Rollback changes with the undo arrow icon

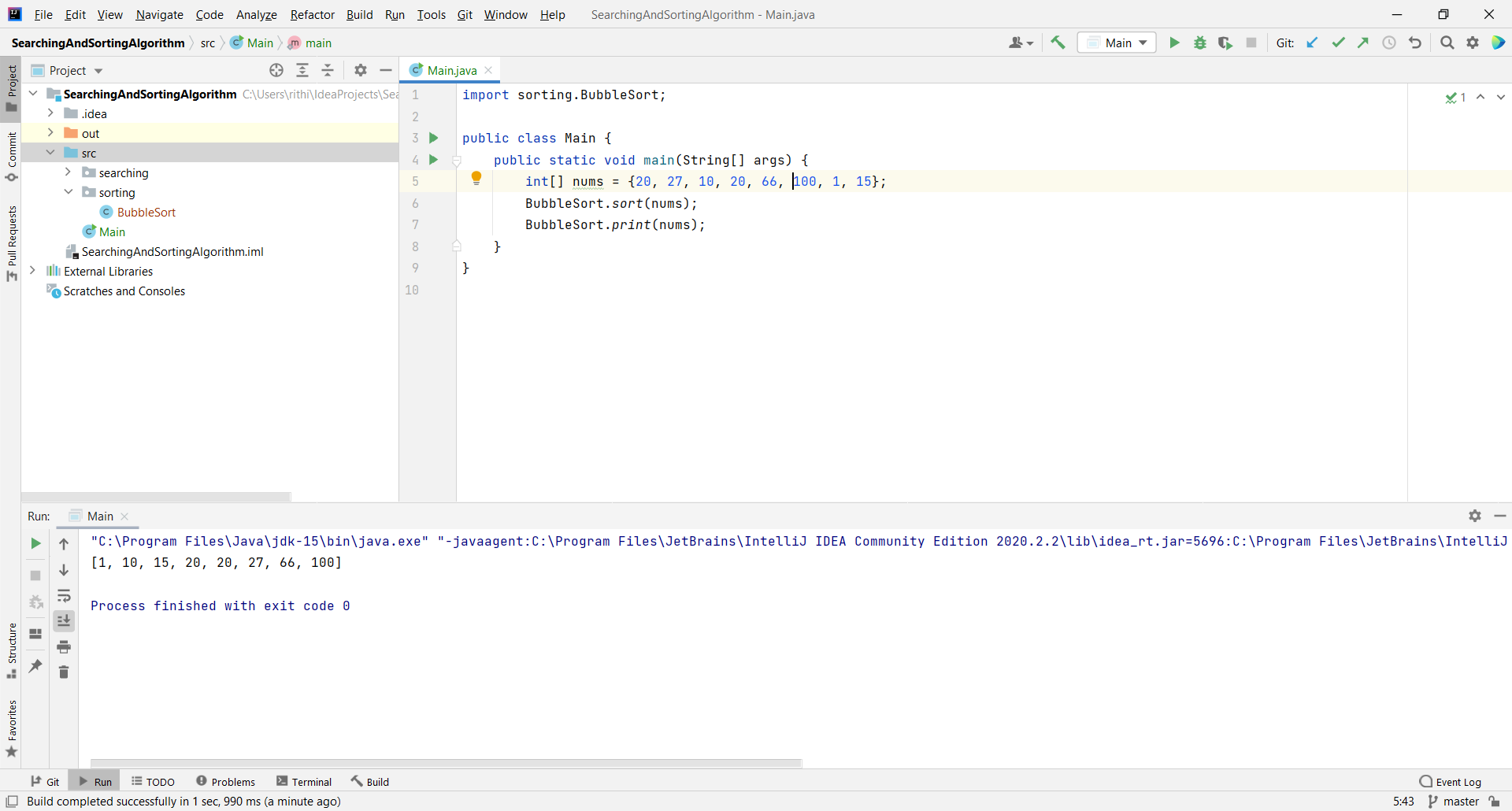[x=1415, y=43]
